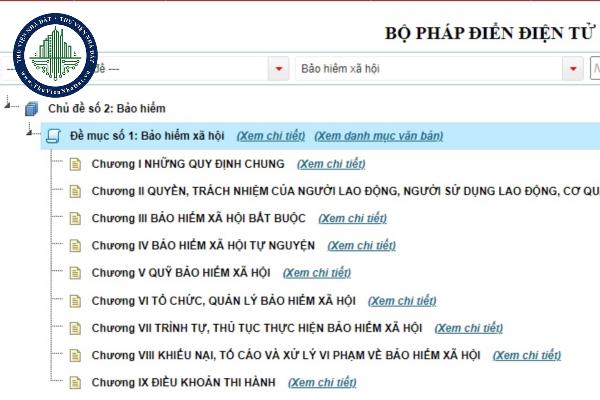Open Xem chi tiết for Chương I
This screenshot has width=600, height=400.
click(x=331, y=164)
